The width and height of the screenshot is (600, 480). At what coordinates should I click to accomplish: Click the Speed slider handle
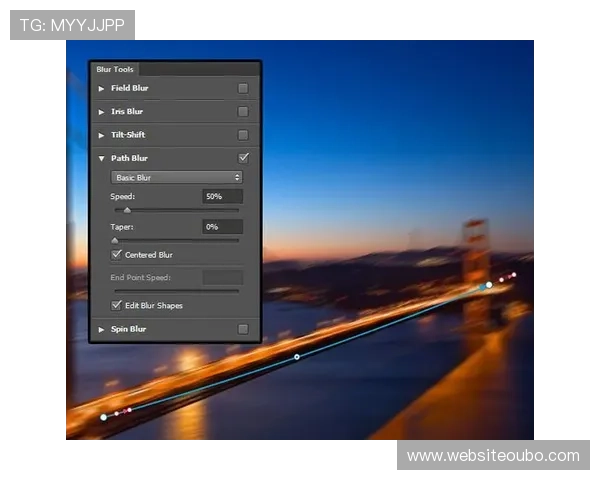(x=127, y=211)
